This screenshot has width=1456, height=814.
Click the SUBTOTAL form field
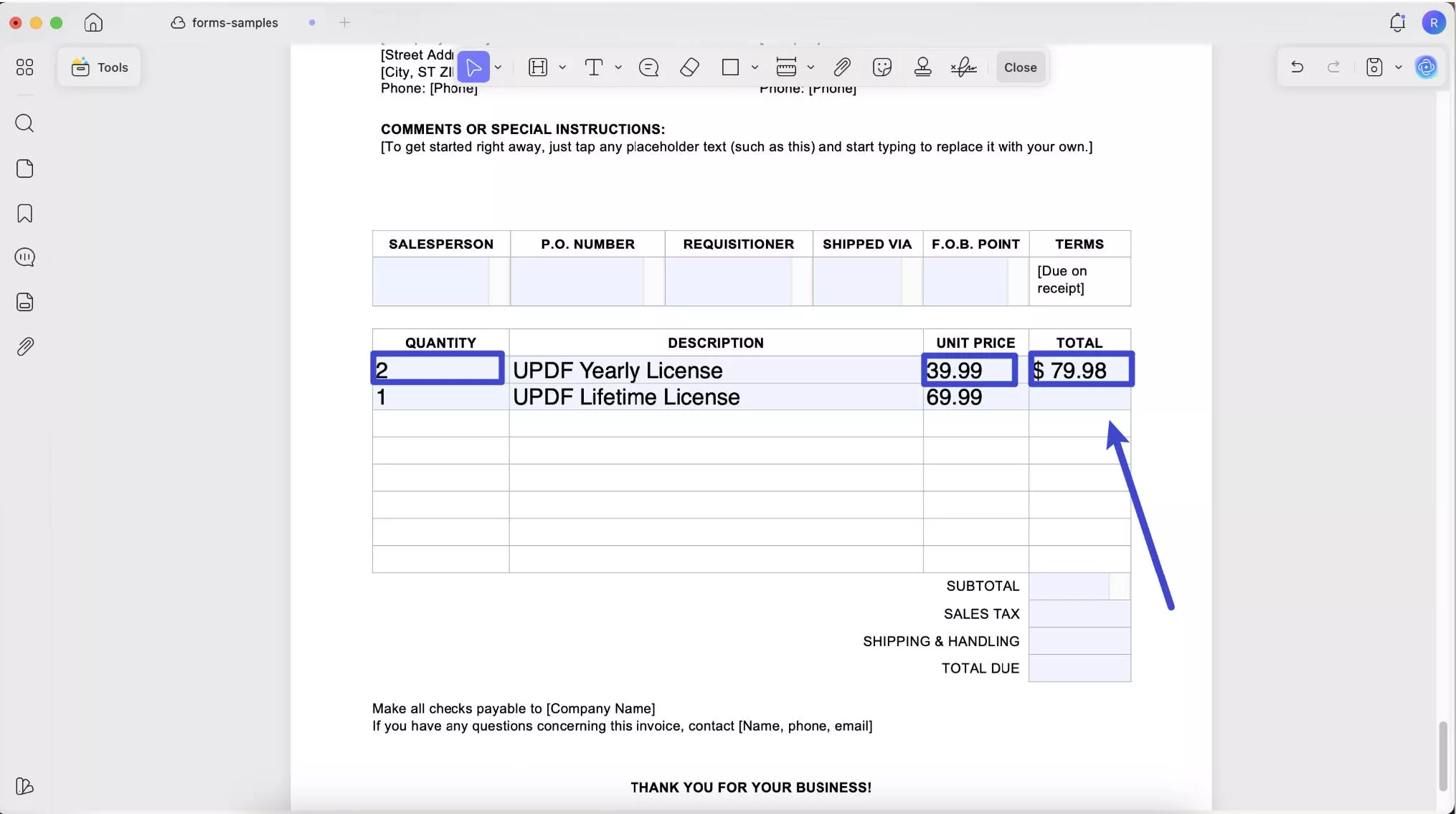[x=1069, y=587]
